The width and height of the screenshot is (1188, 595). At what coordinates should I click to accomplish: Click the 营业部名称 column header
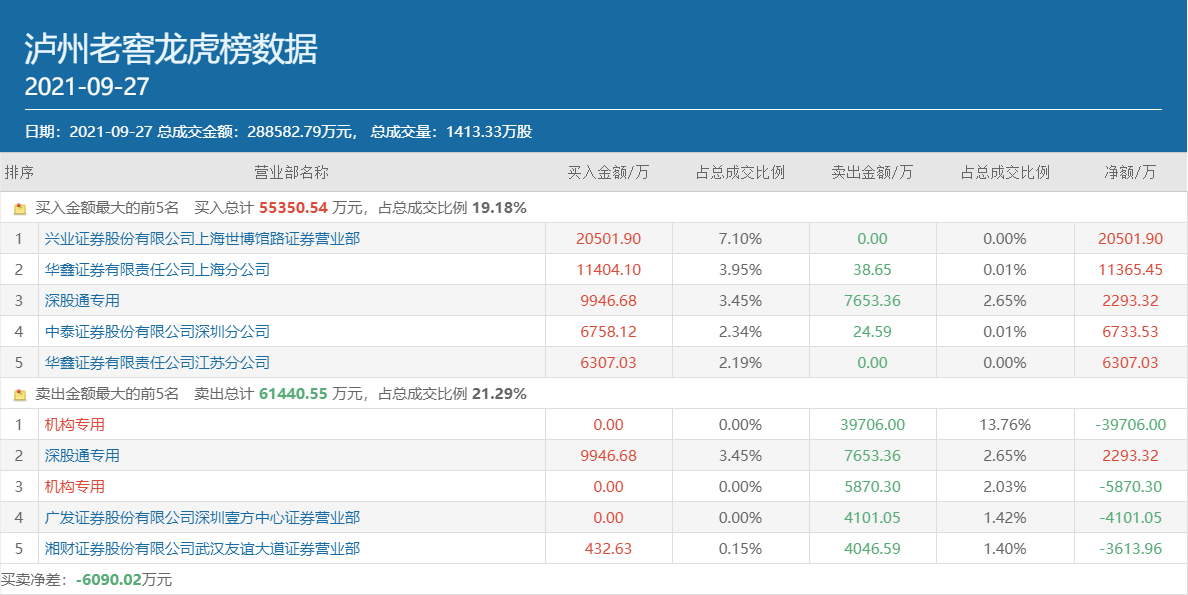291,172
